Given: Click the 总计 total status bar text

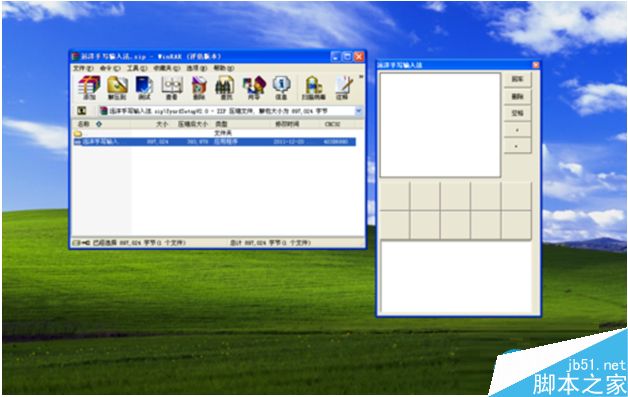Looking at the screenshot, I should tap(270, 243).
